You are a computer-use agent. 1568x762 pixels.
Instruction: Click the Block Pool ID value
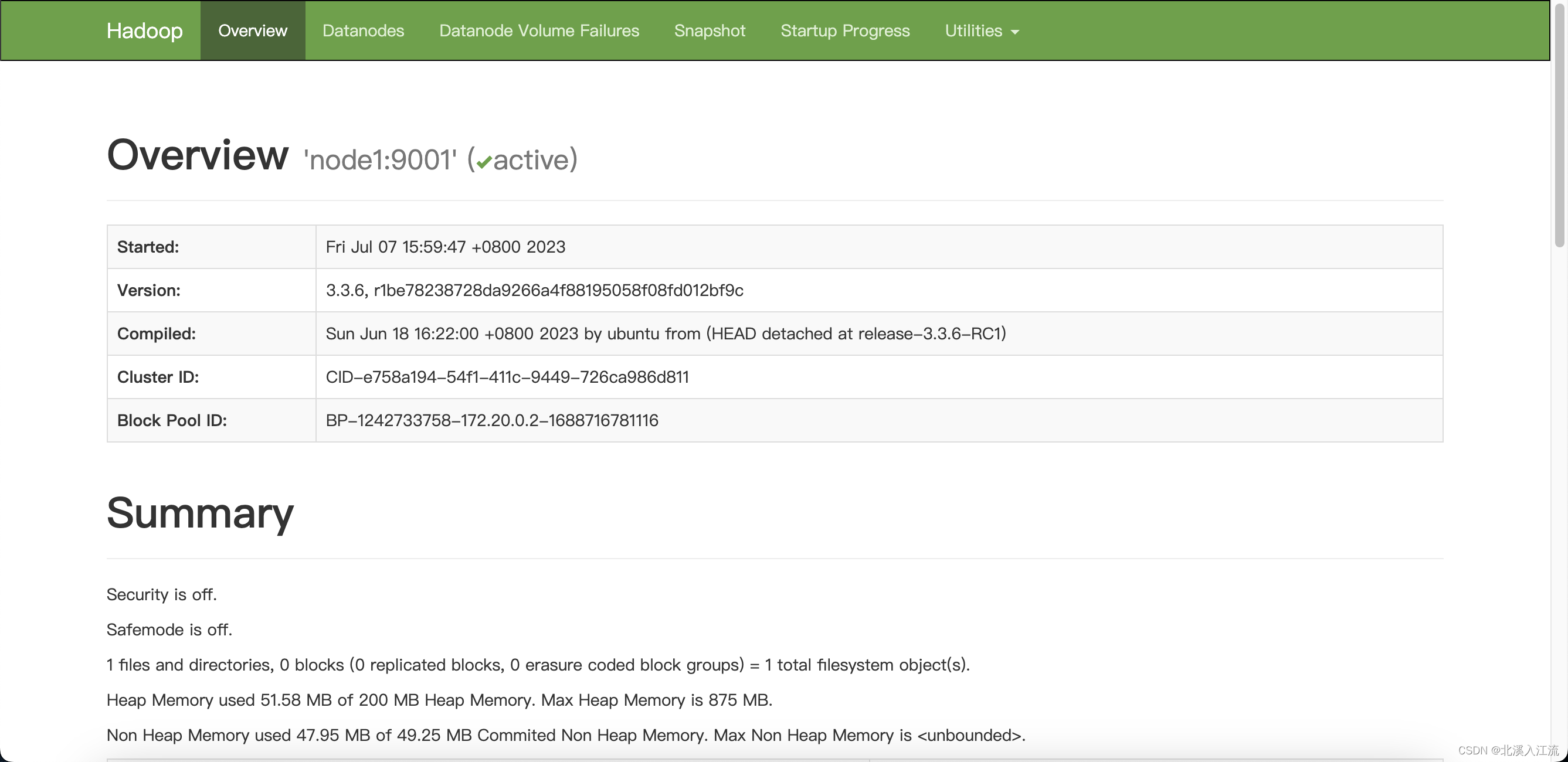pos(491,420)
